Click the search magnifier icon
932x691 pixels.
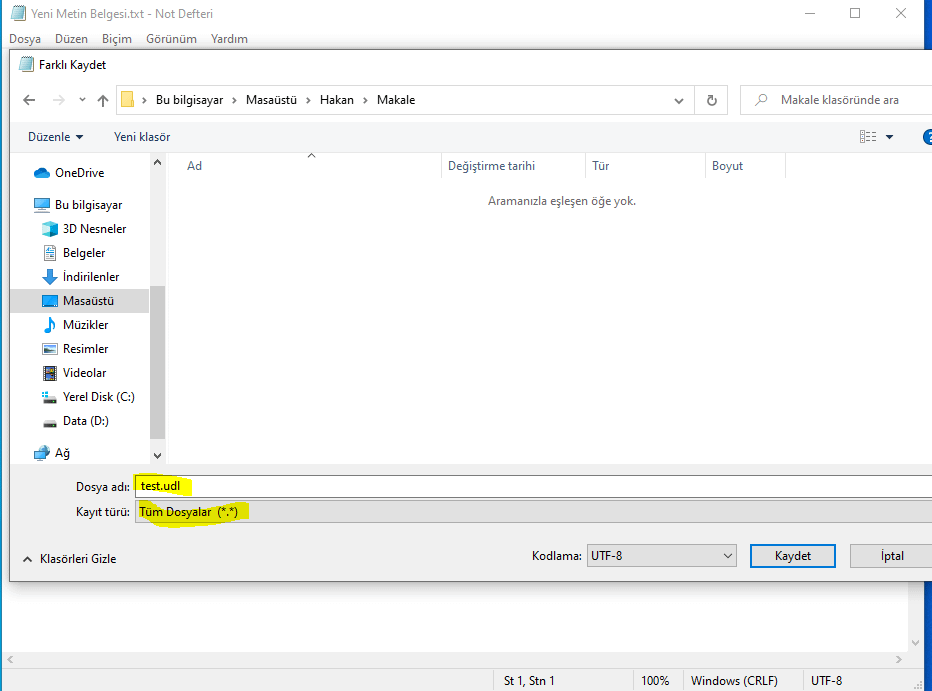[761, 100]
